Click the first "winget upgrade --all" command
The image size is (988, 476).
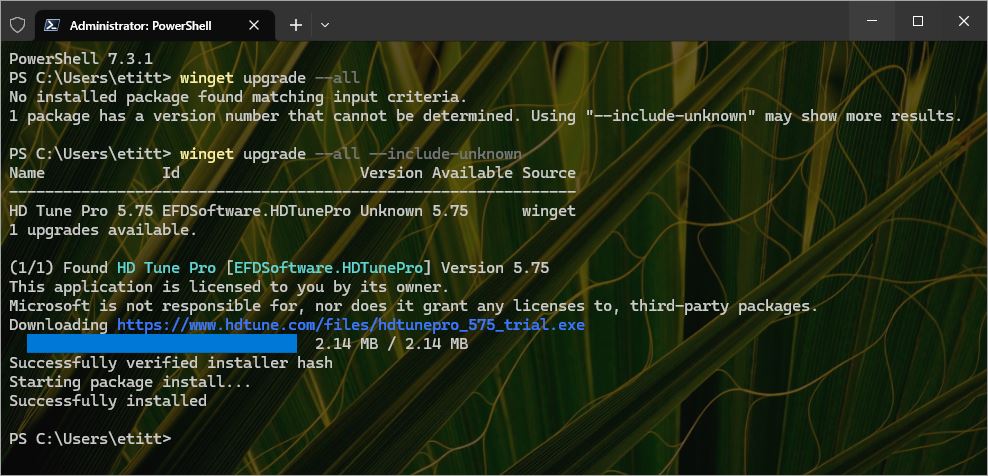click(x=269, y=78)
